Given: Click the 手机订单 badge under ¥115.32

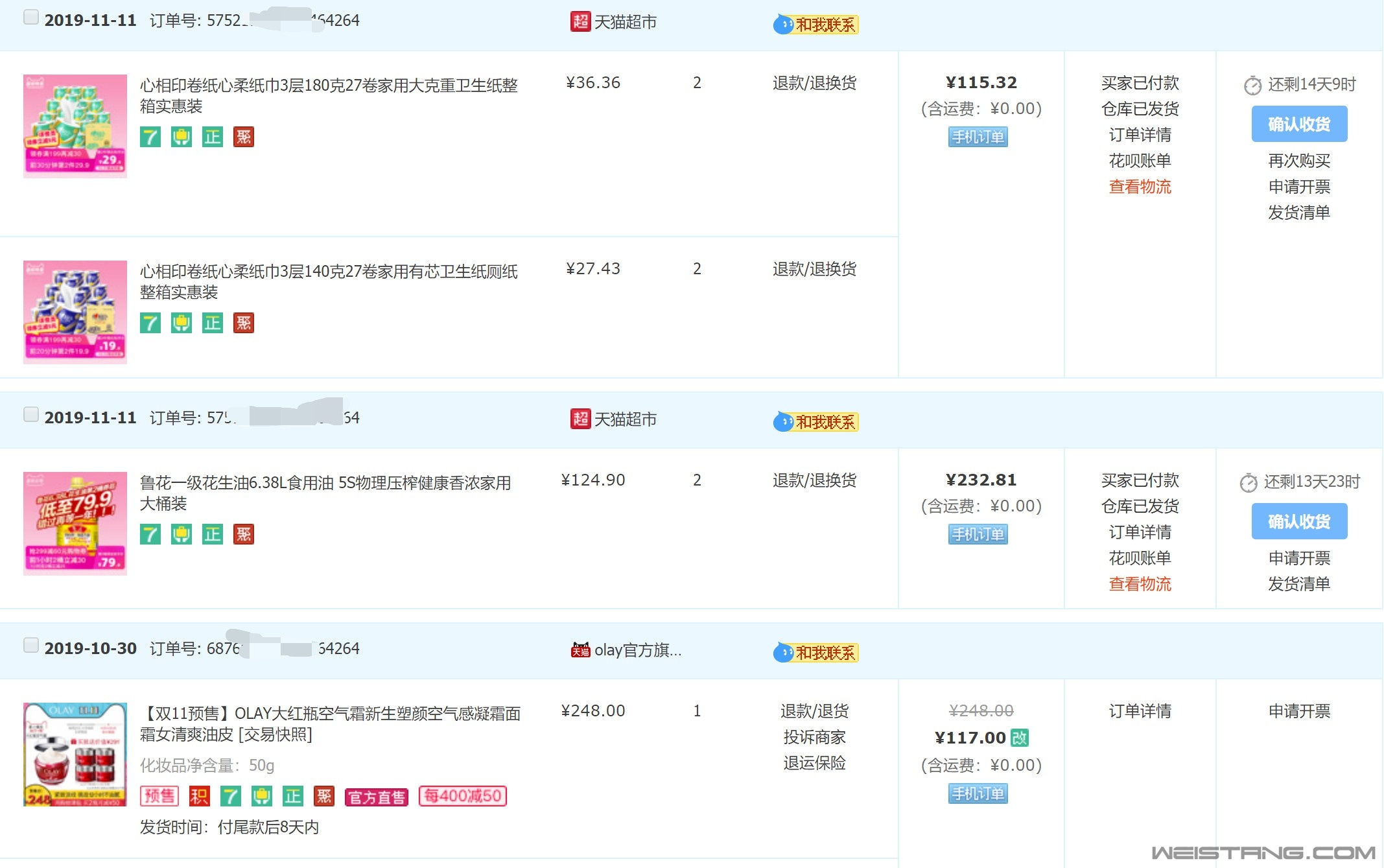Looking at the screenshot, I should point(978,137).
